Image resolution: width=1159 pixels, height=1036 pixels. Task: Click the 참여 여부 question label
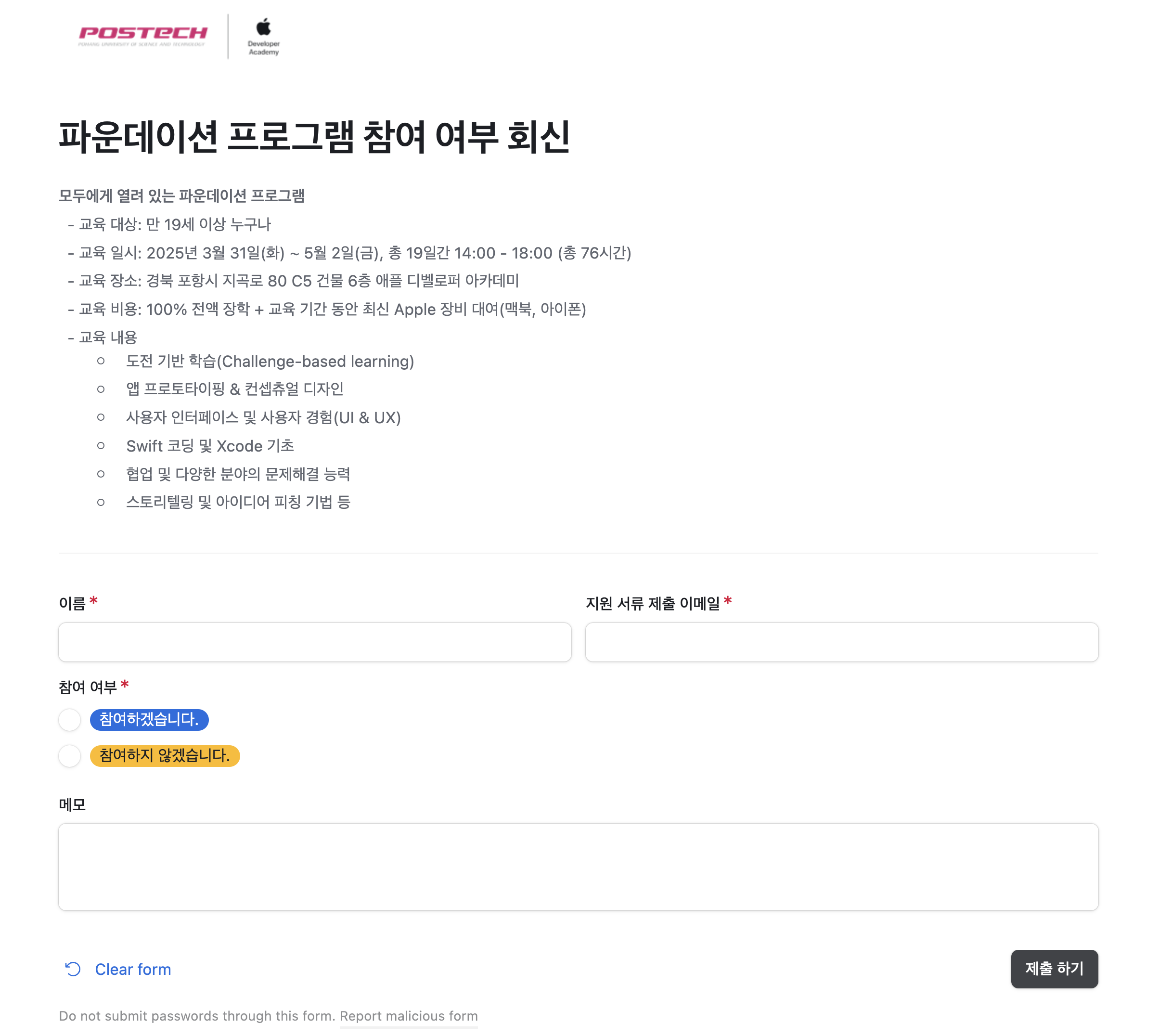point(88,687)
